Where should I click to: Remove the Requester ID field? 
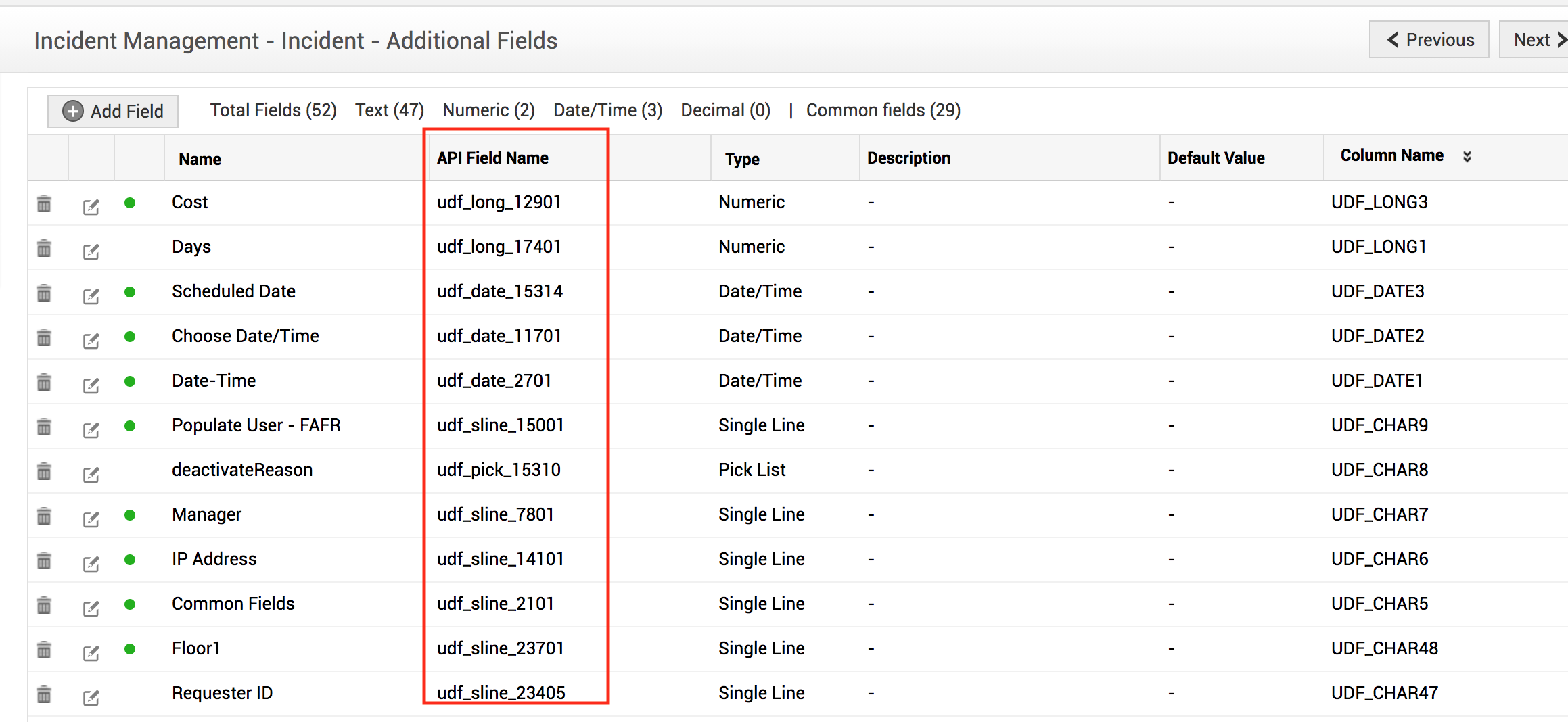pos(44,694)
